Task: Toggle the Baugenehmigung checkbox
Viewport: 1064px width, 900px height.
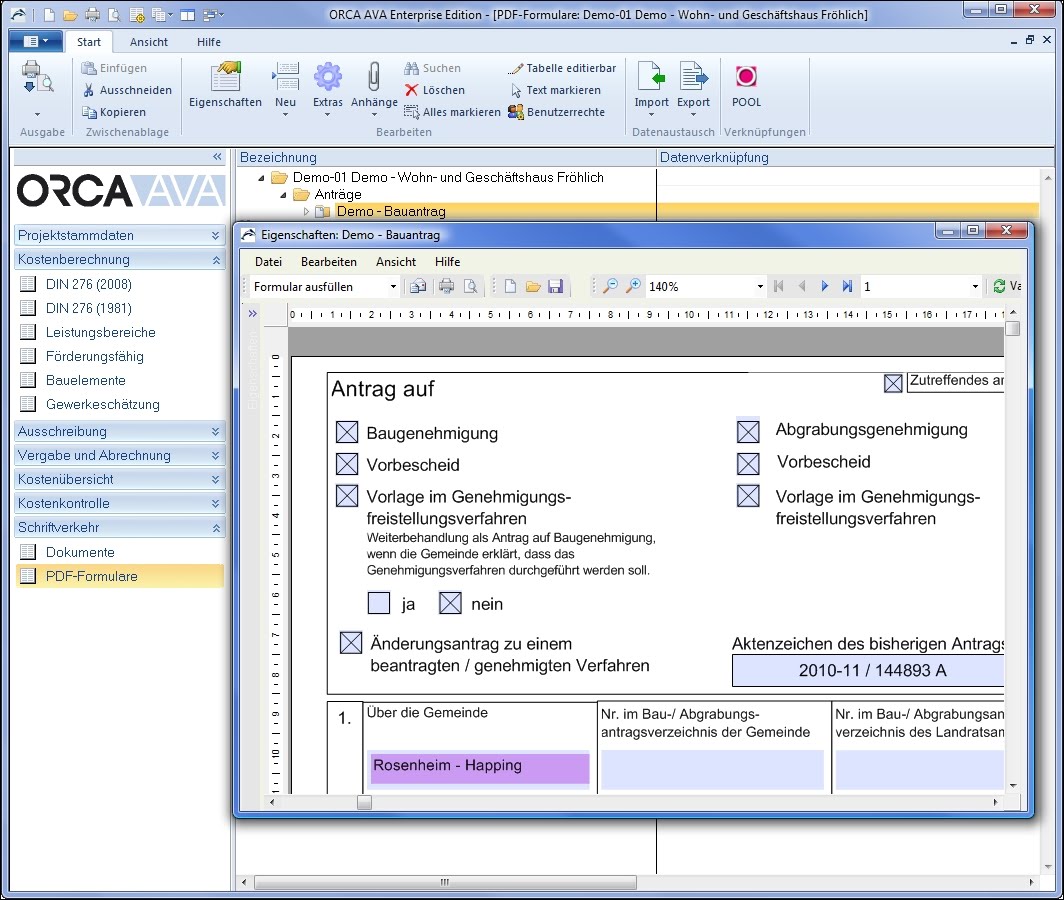Action: pyautogui.click(x=347, y=432)
